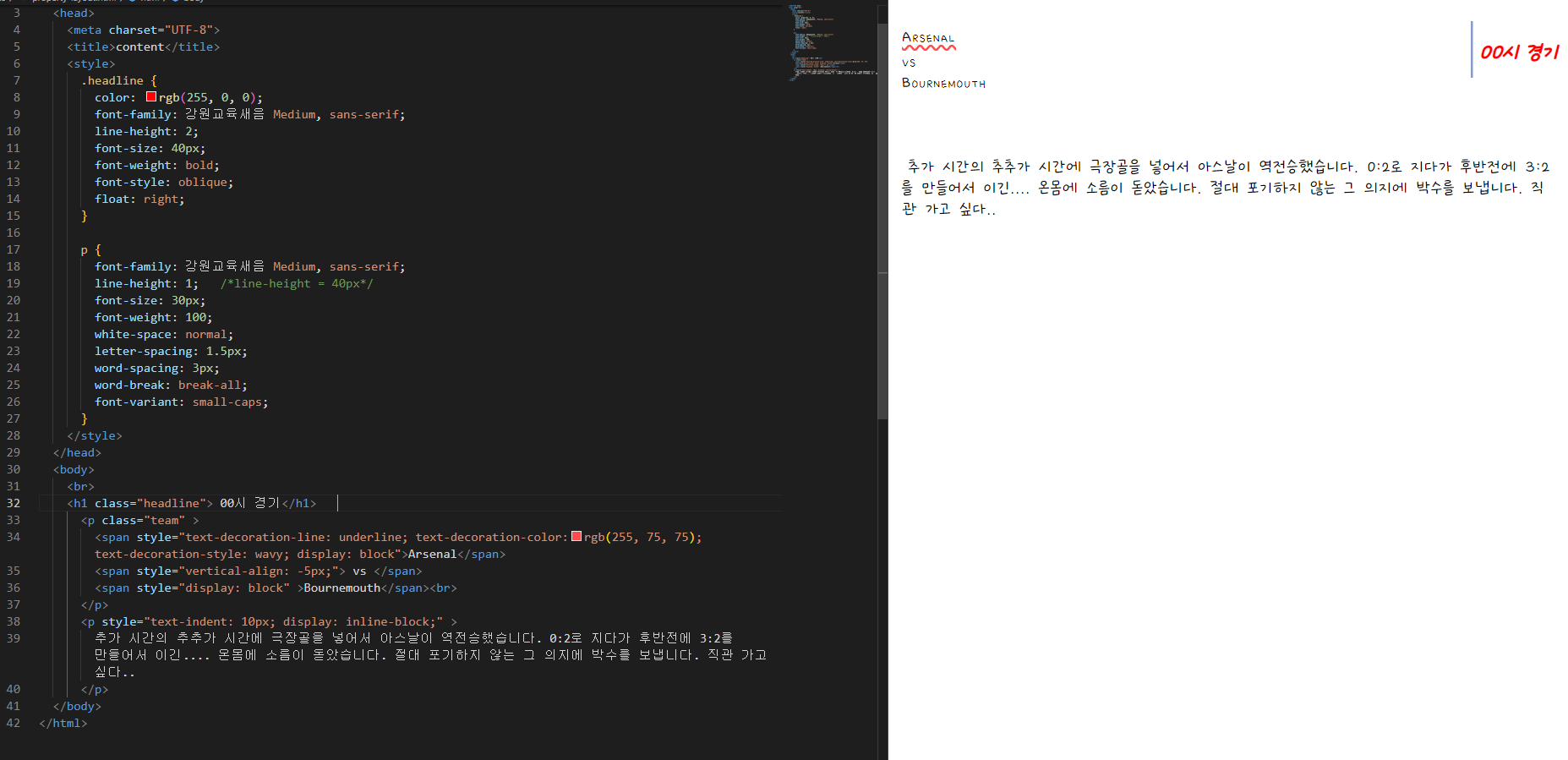
Task: Click the closing '</head>' tag
Action: coord(77,452)
